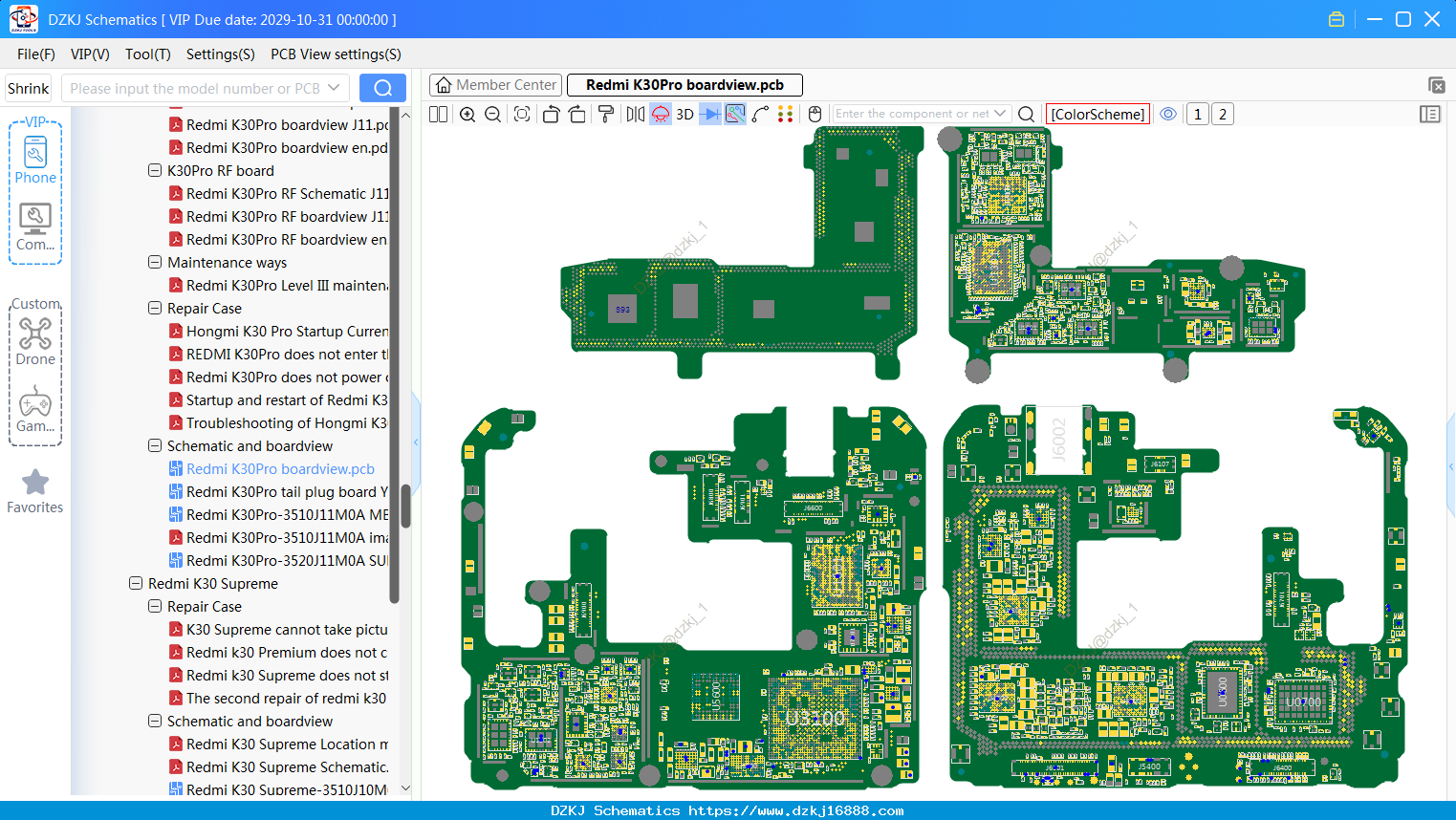Select the curved trace path tool
1456x820 pixels.
point(761,114)
